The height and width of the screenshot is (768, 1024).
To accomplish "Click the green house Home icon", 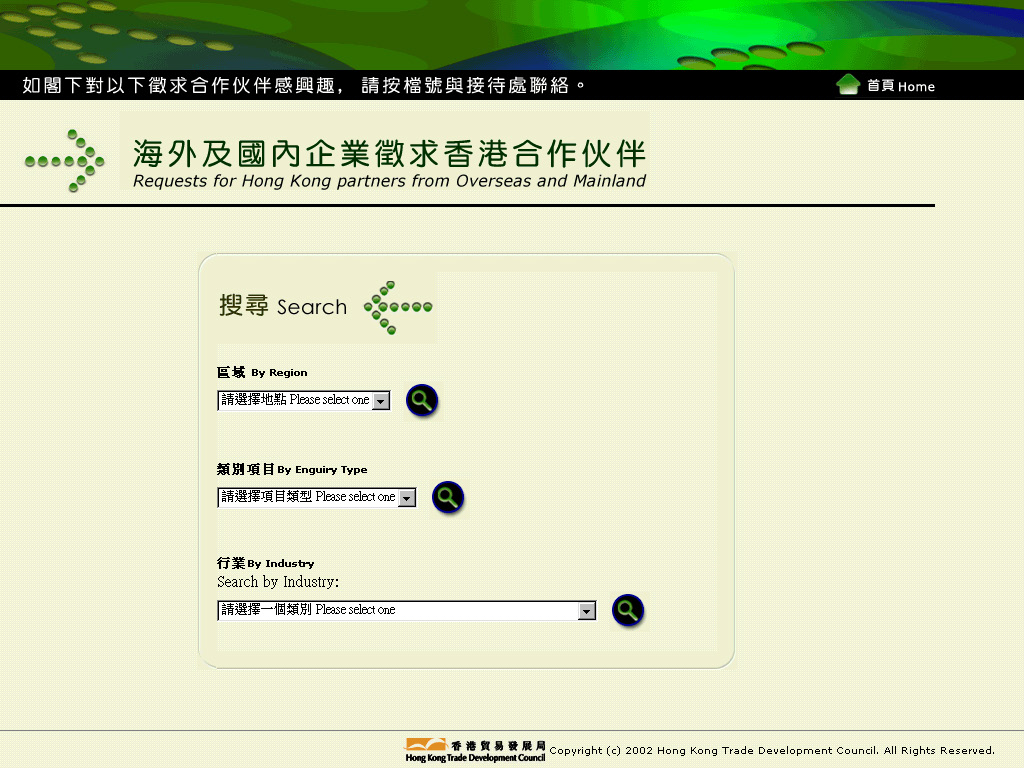I will point(848,85).
